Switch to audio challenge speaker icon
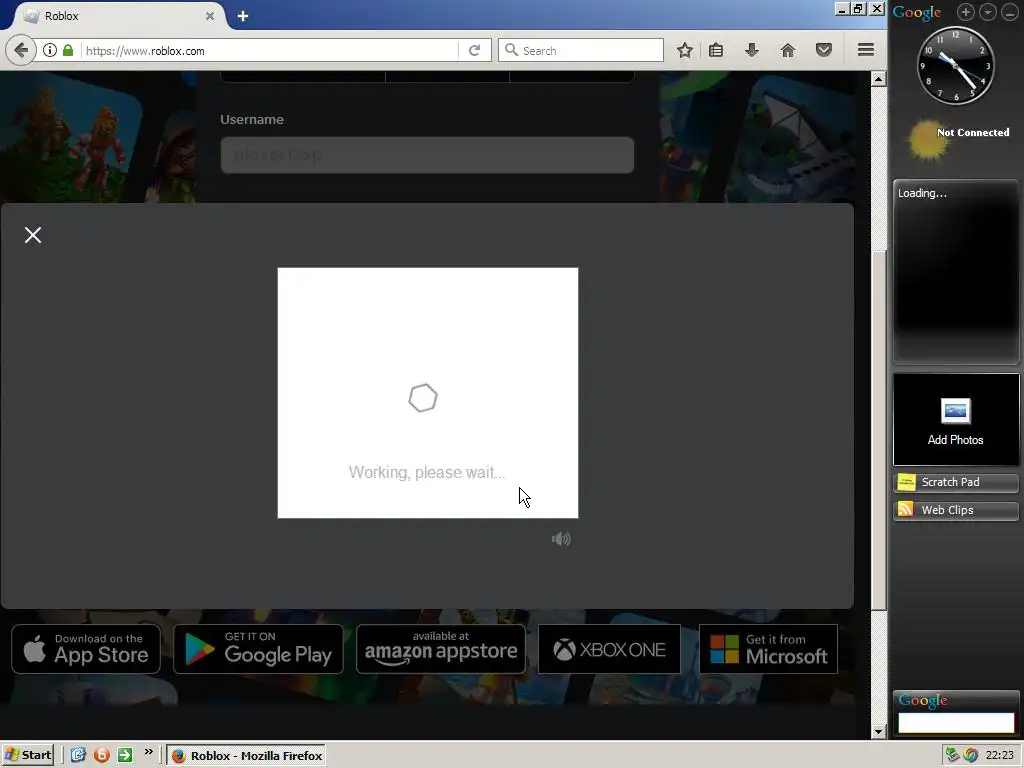The image size is (1024, 768). [561, 539]
